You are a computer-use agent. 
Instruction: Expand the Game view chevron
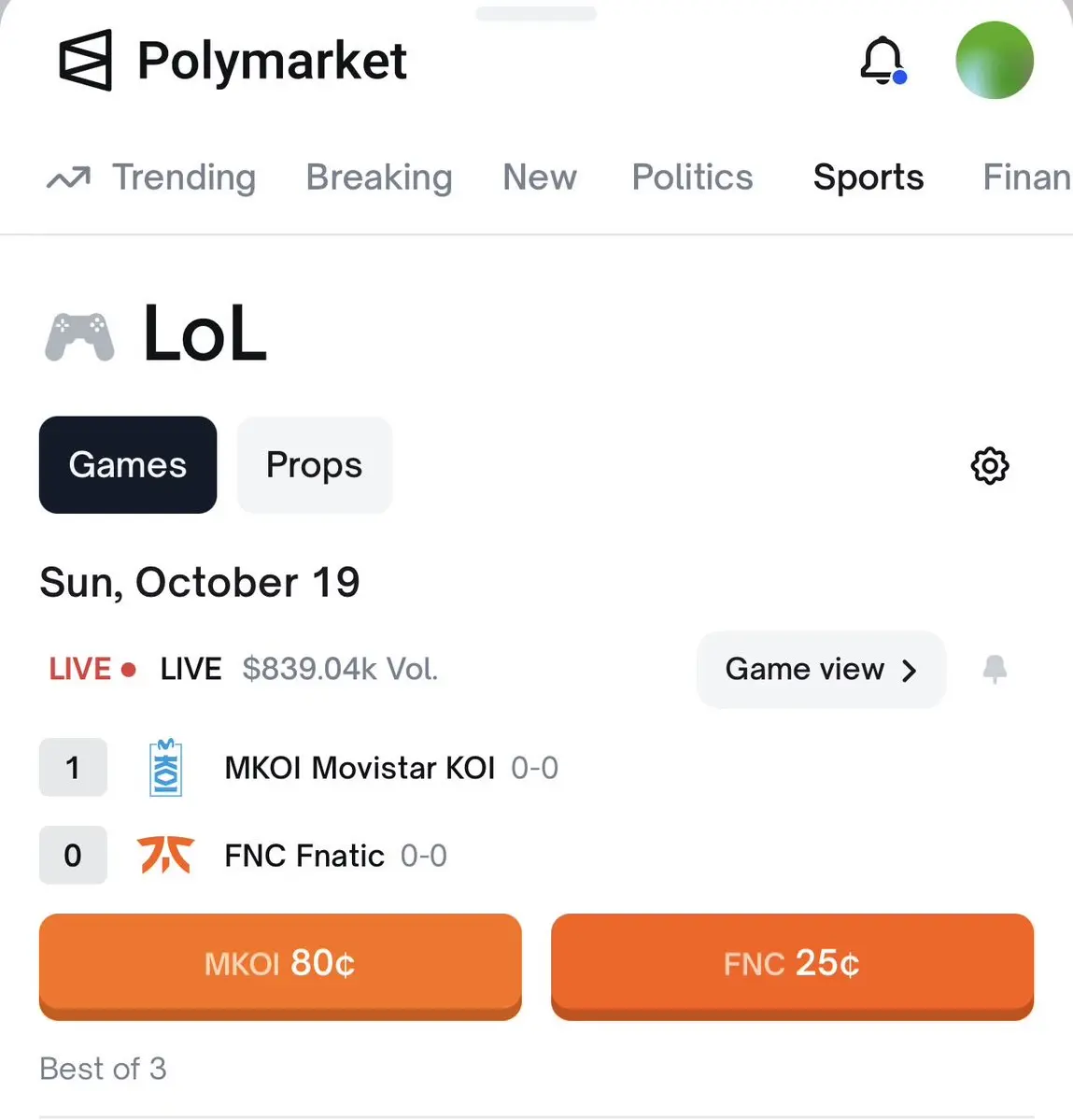909,670
